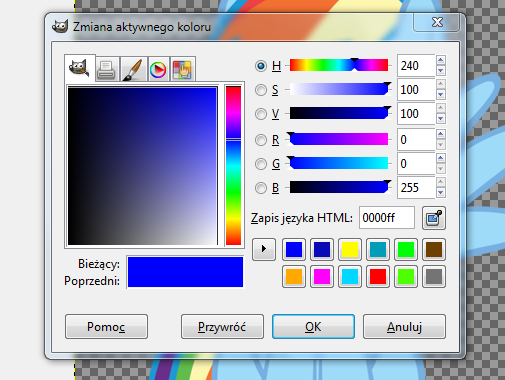Decrease the S value with down arrow

pyautogui.click(x=441, y=95)
